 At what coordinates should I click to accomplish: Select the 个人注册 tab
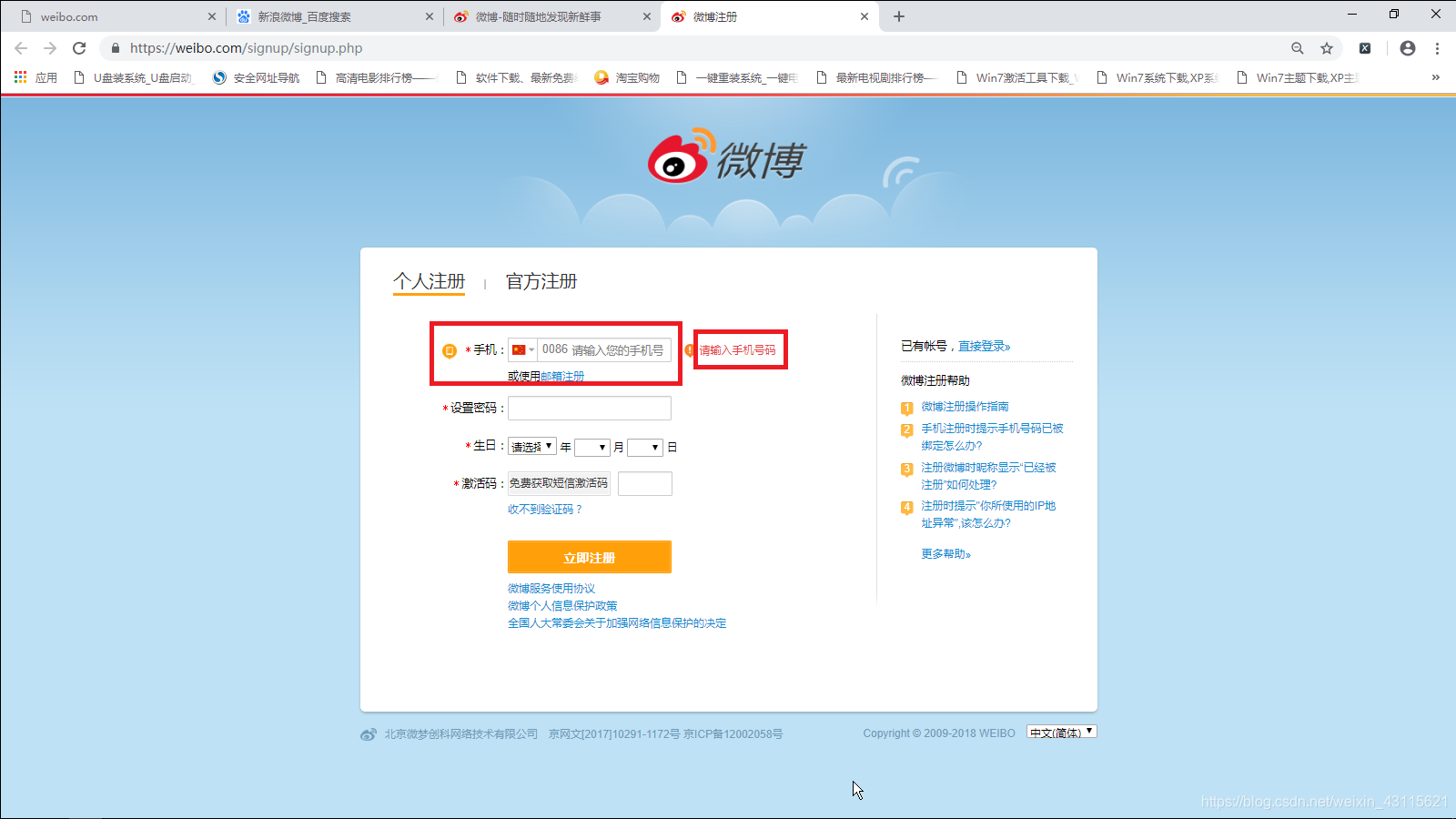point(429,281)
